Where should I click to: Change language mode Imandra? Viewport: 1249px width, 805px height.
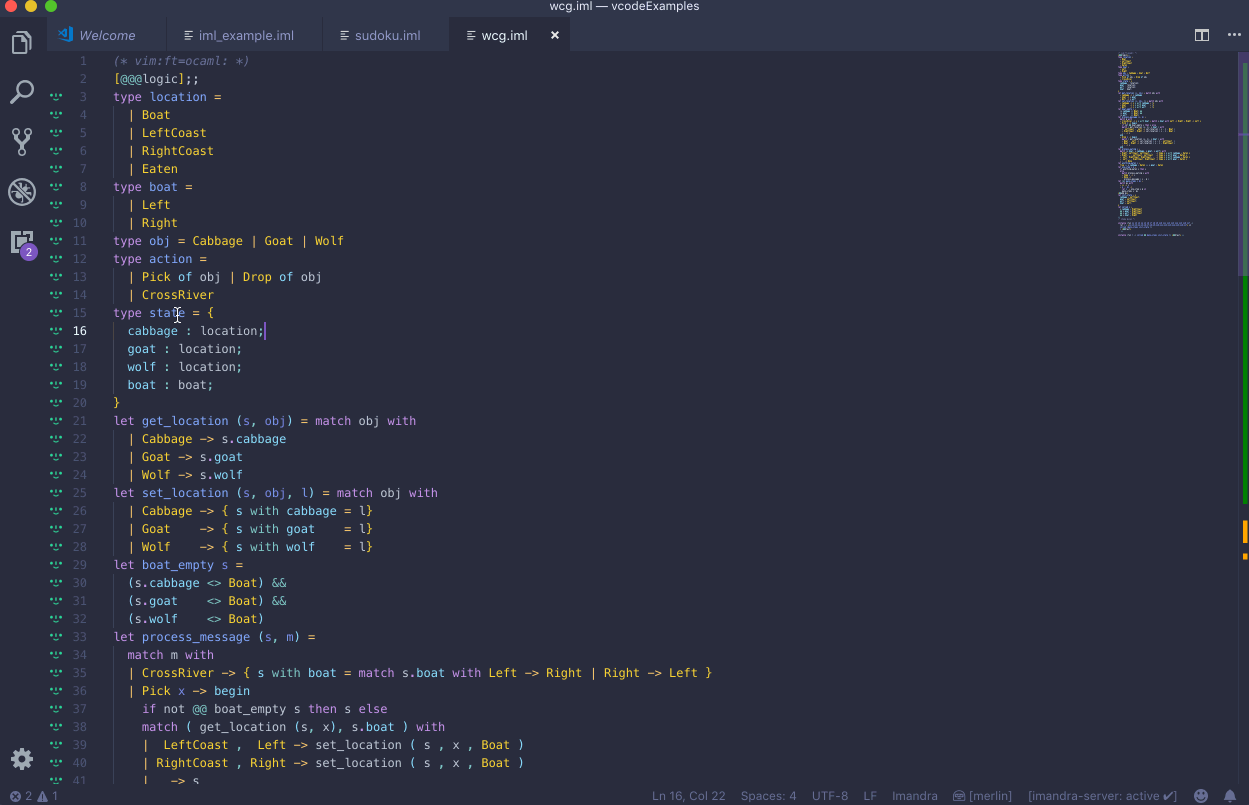point(915,796)
